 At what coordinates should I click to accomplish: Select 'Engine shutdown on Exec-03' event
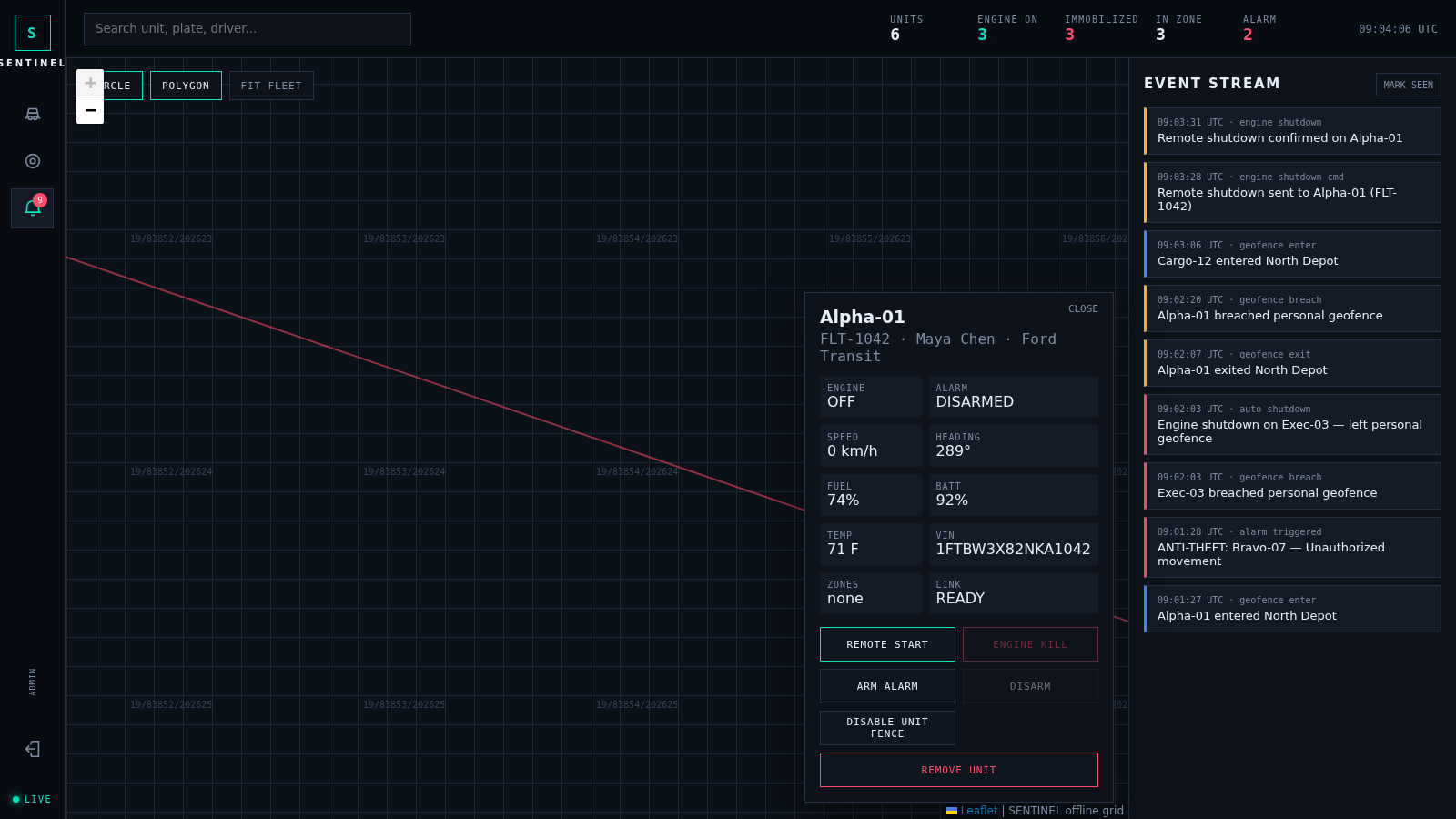[x=1292, y=424]
